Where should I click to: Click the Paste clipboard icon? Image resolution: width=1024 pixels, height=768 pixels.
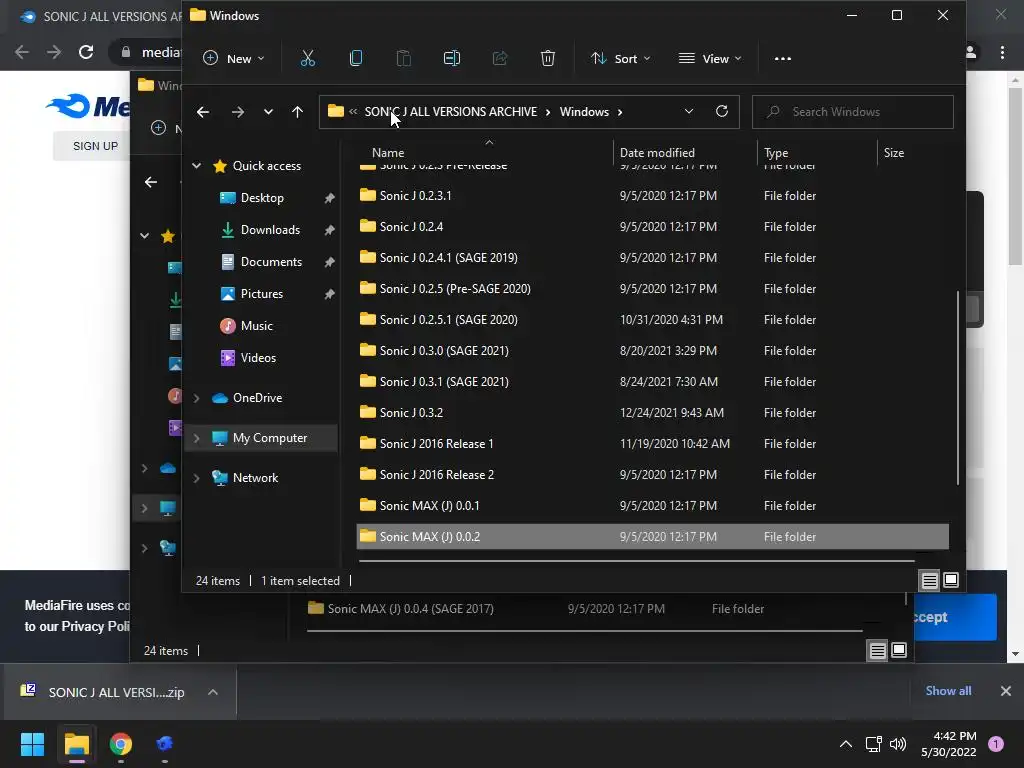pos(404,58)
